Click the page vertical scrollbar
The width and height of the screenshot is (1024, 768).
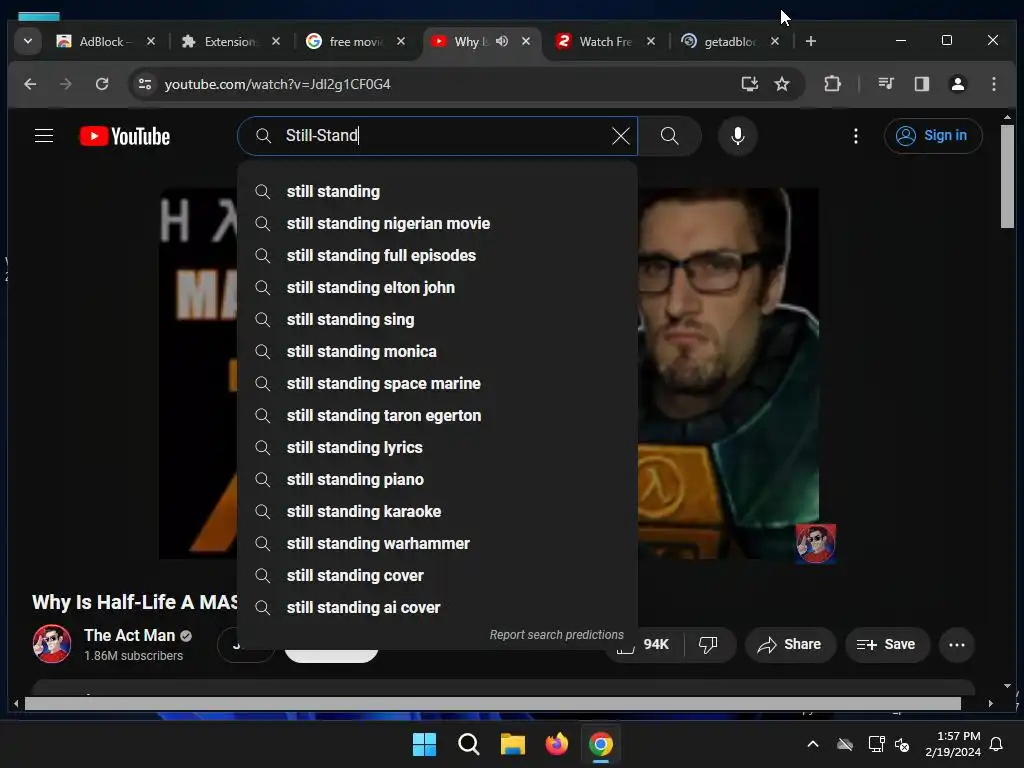[x=1007, y=176]
